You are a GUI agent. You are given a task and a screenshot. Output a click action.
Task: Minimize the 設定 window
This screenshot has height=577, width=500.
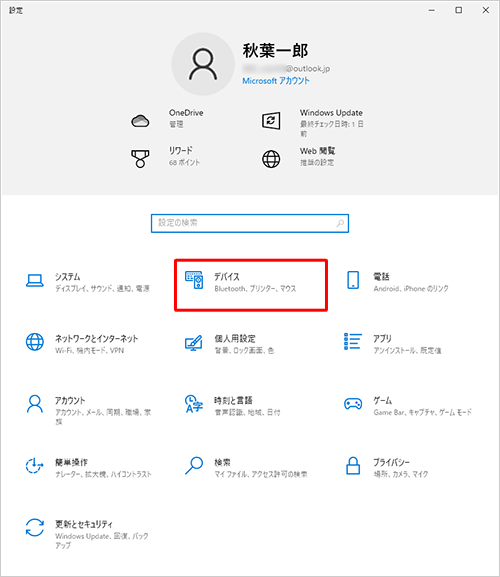tap(432, 10)
